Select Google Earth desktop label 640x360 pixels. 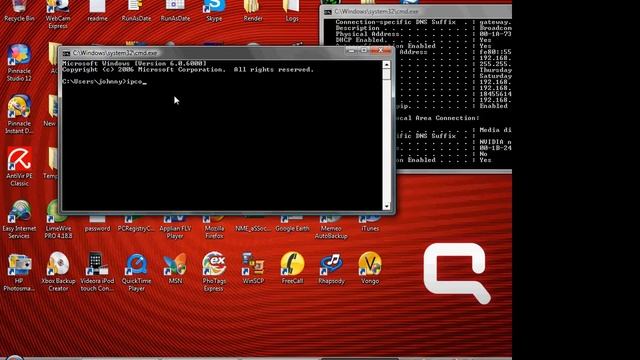292,229
